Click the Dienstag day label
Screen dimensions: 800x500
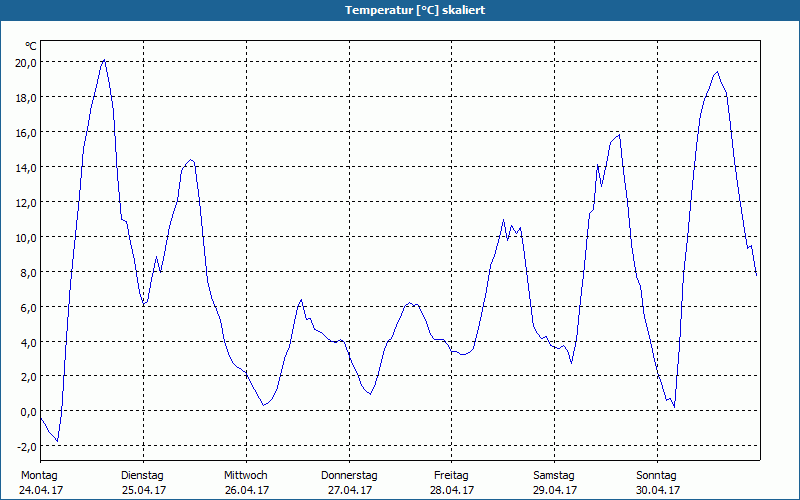tap(142, 476)
